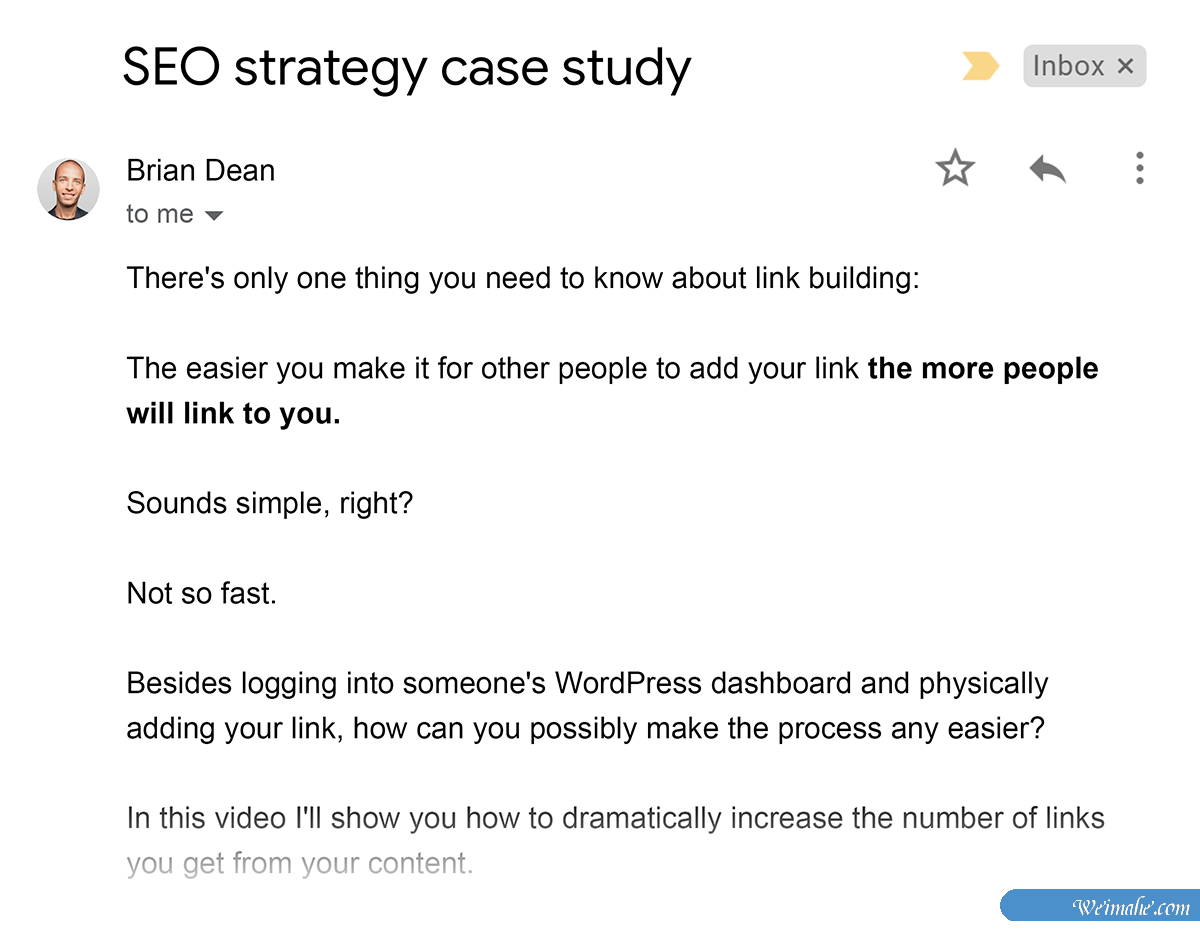Viewport: 1200px width, 937px height.
Task: Expand recipient details arrow beside "to me"
Action: [214, 216]
